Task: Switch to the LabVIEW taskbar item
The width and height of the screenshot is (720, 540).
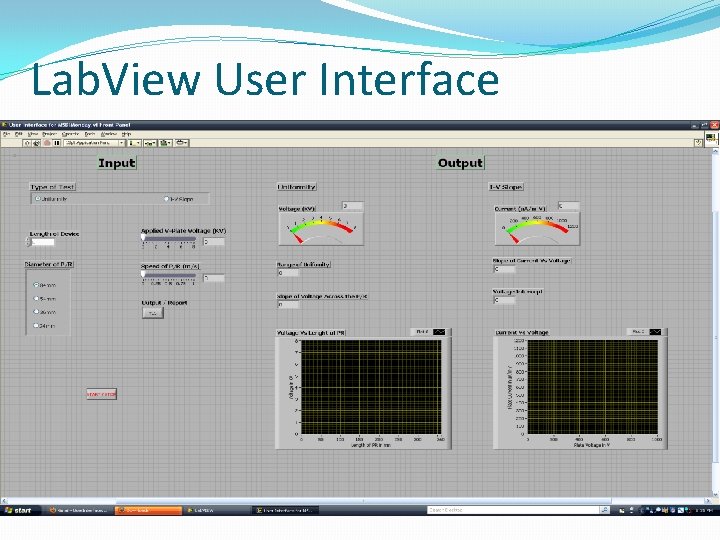Action: click(216, 510)
